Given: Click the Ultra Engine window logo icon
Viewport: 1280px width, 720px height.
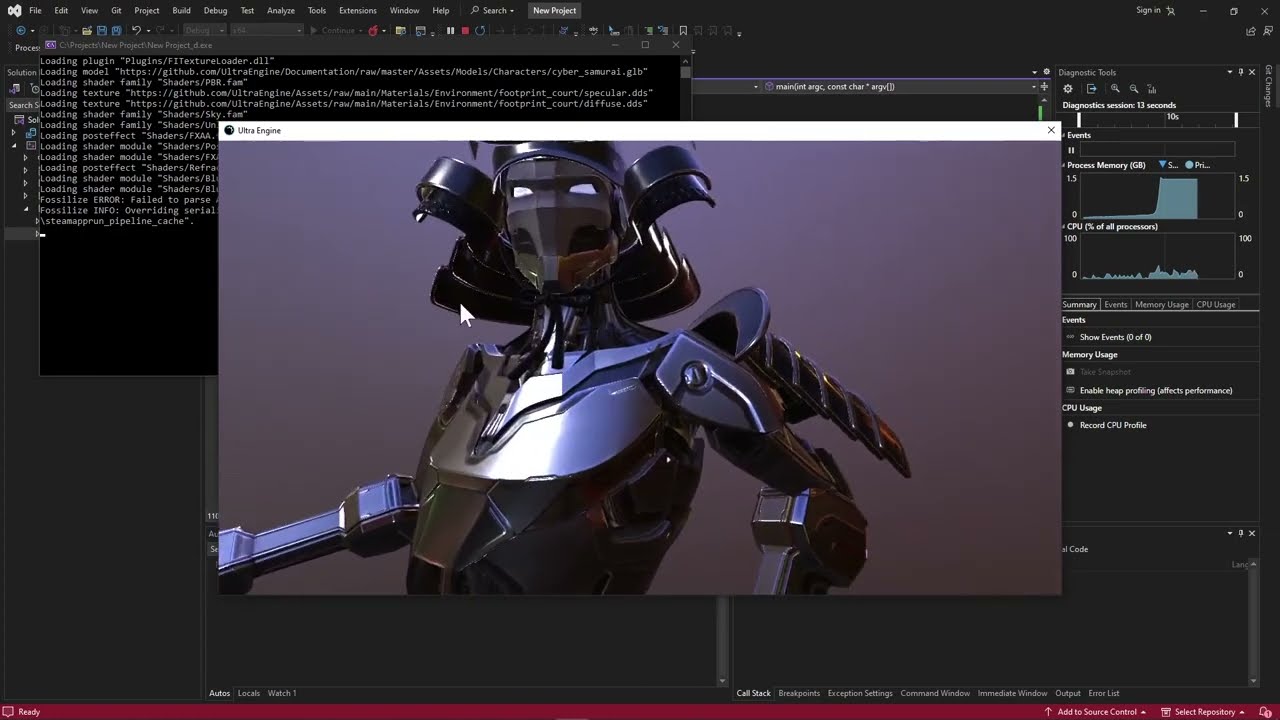Looking at the screenshot, I should click(229, 130).
